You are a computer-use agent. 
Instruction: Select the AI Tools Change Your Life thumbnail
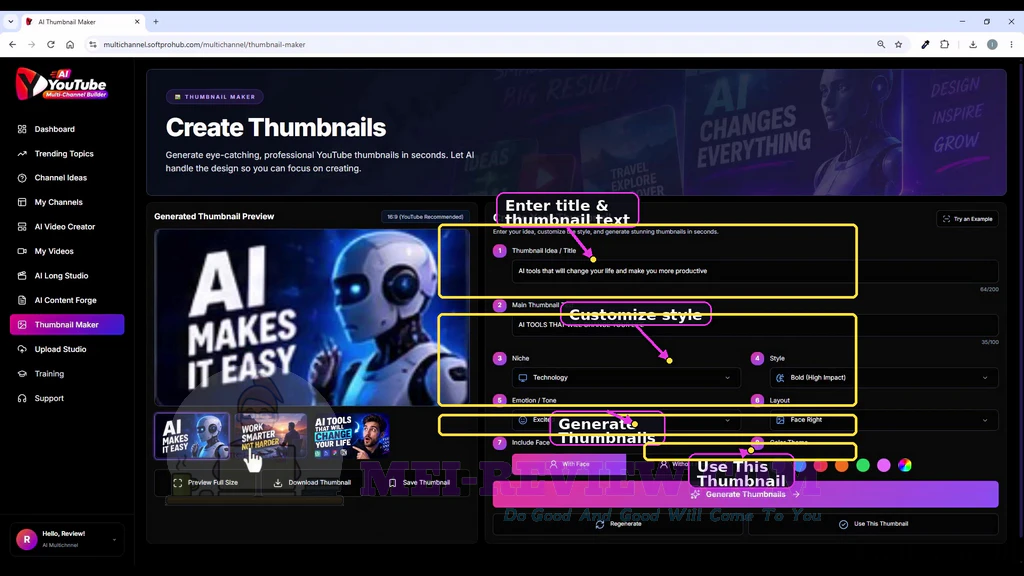click(351, 436)
